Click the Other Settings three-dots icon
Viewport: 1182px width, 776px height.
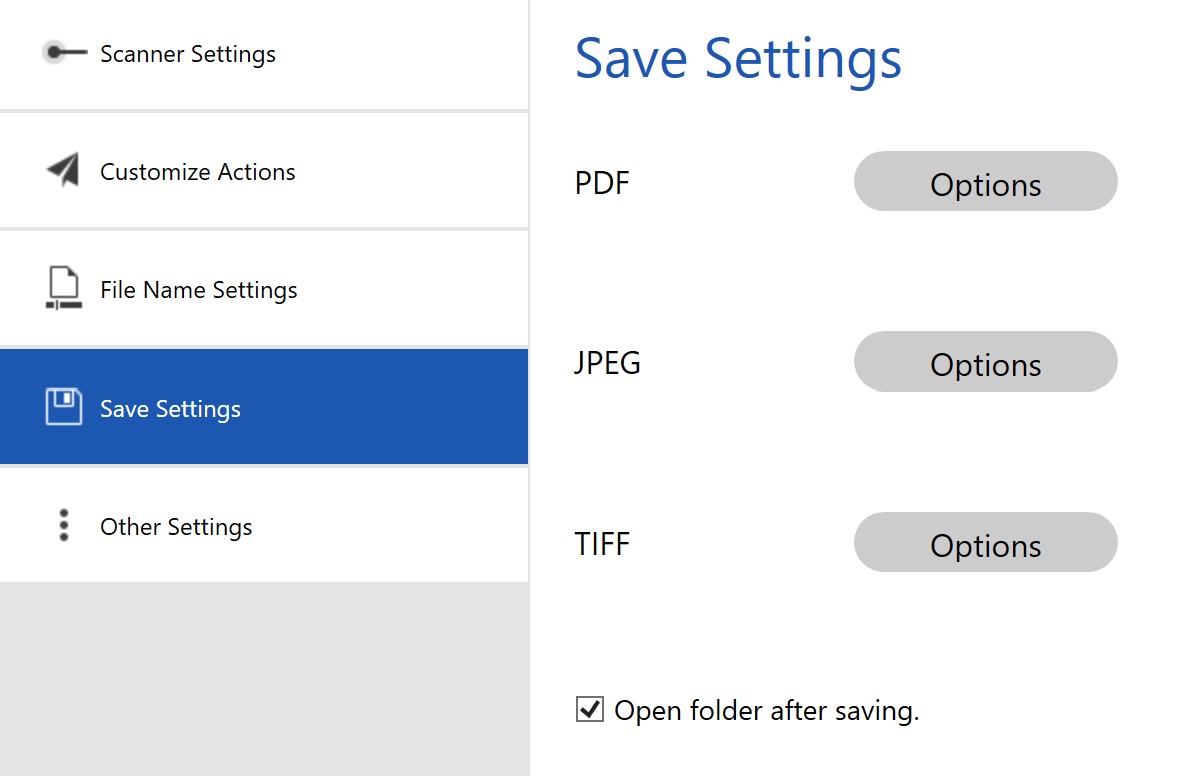point(64,525)
